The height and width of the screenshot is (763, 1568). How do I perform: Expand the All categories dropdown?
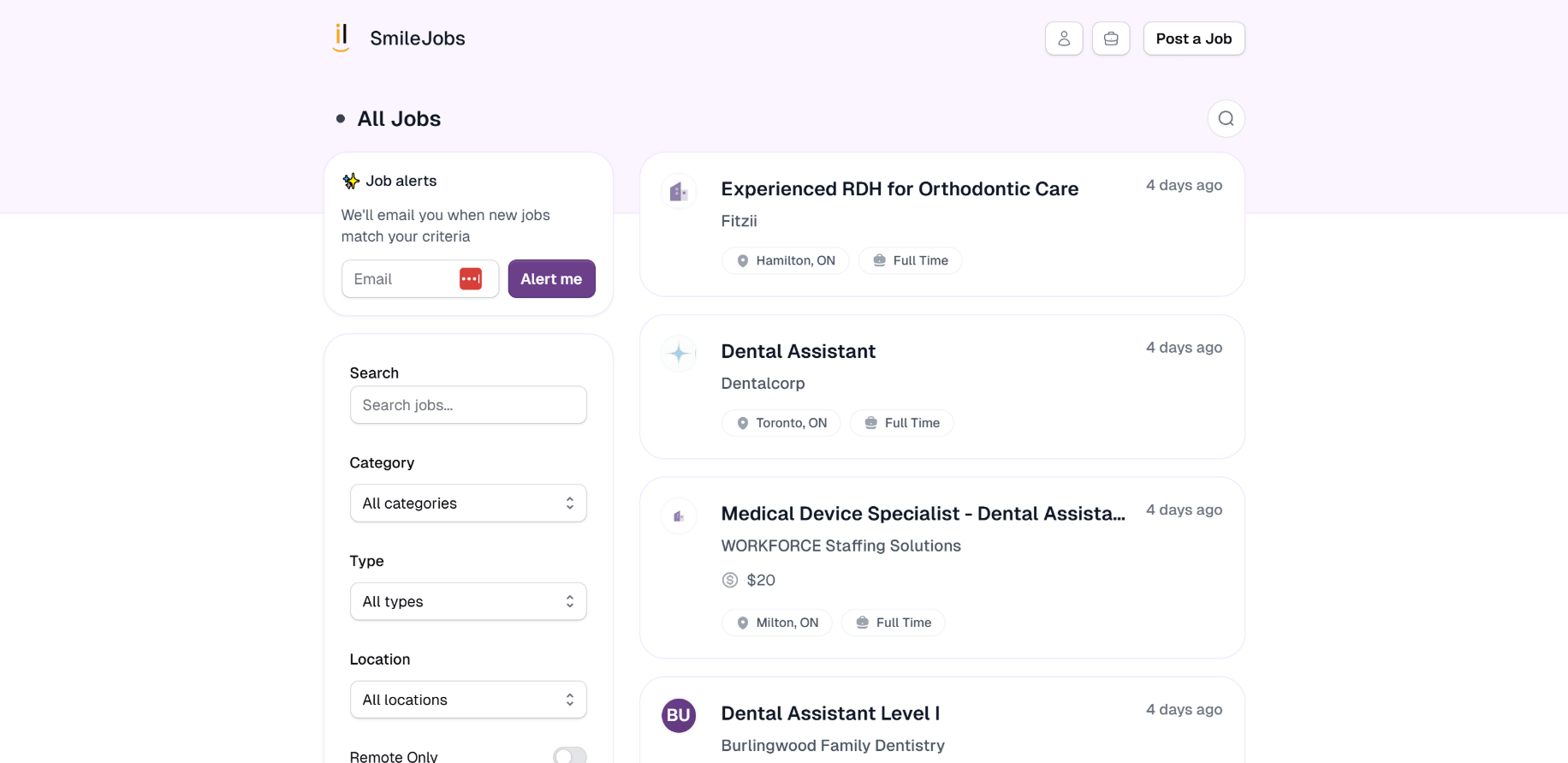[x=468, y=504]
